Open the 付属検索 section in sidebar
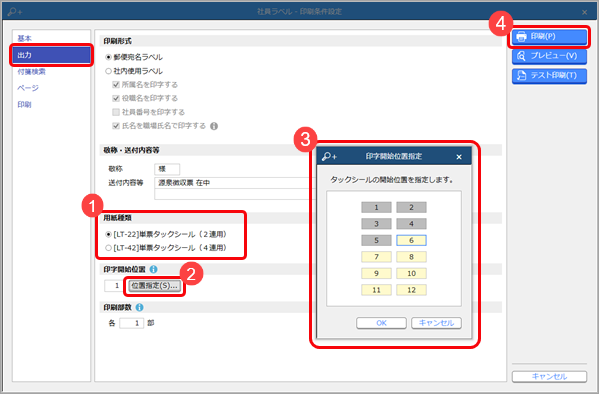The image size is (599, 394). click(x=31, y=71)
